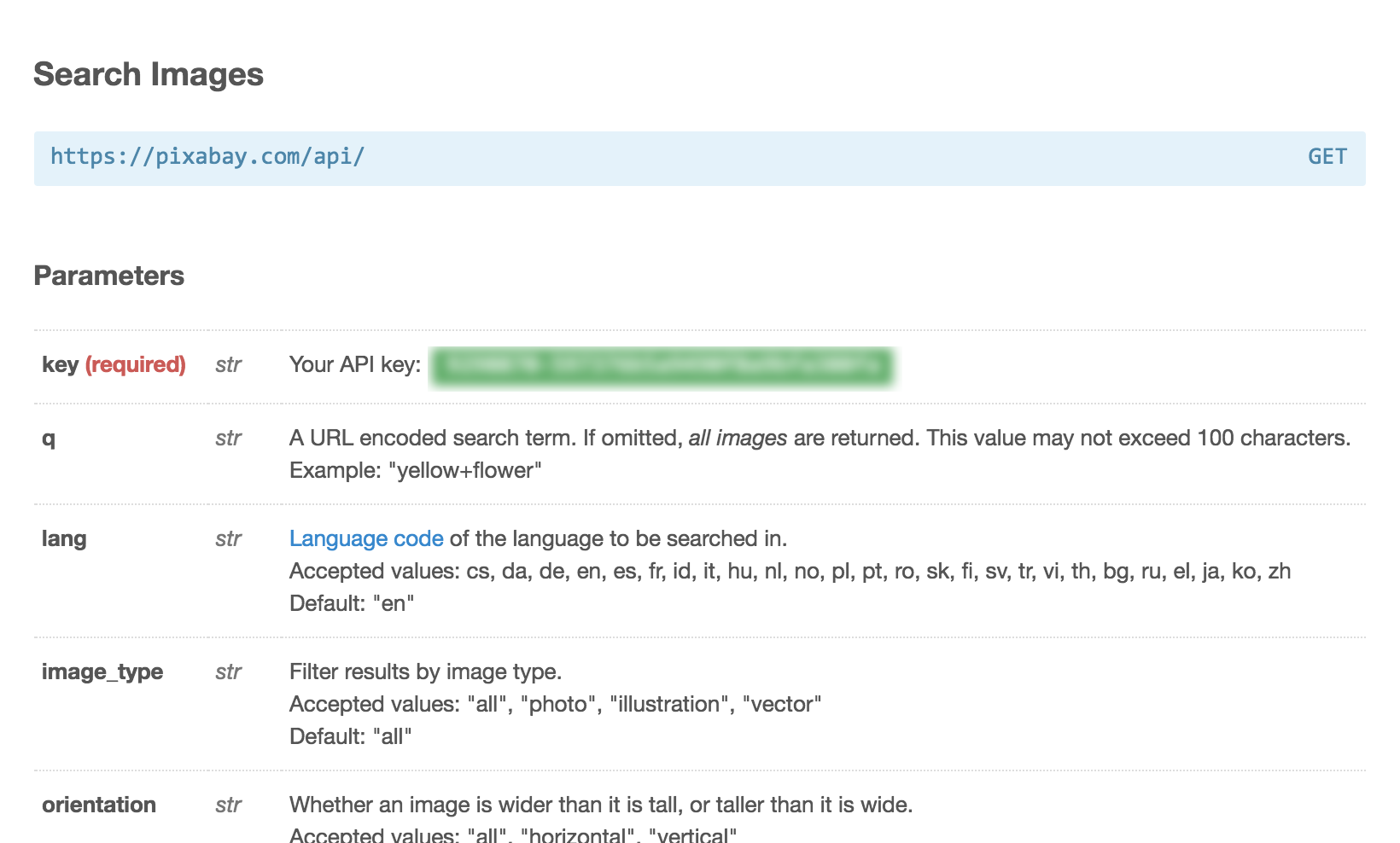Click the "Your API key:" label
1400x843 pixels.
click(x=355, y=364)
